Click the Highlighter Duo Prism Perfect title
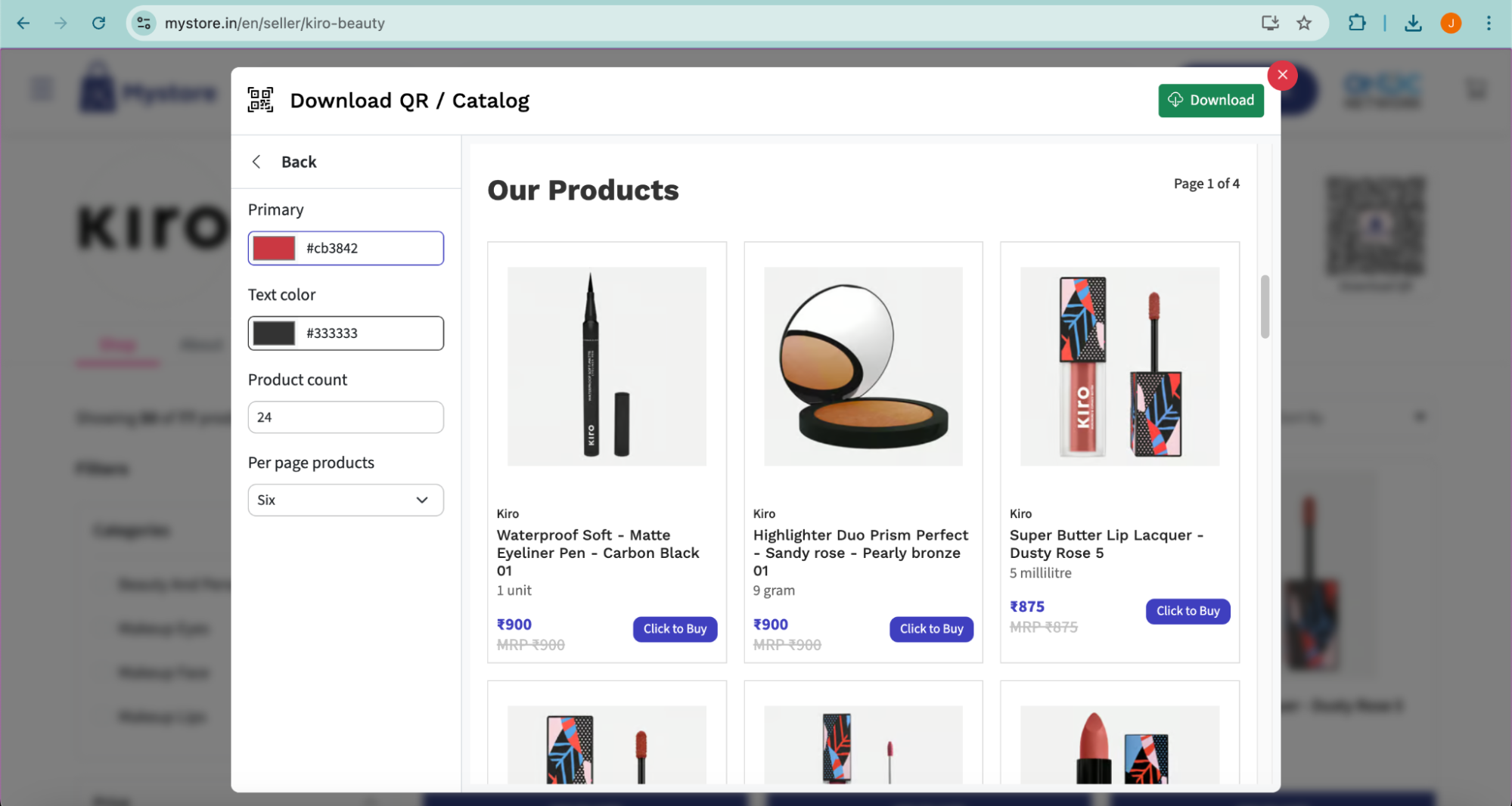Image resolution: width=1512 pixels, height=806 pixels. point(860,553)
